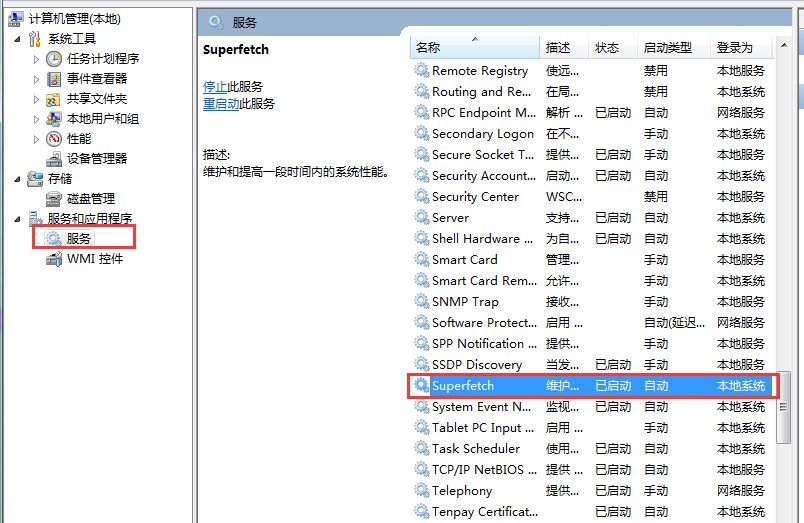Click the services list scrollbar thumb
Viewport: 804px width, 523px height.
click(783, 407)
